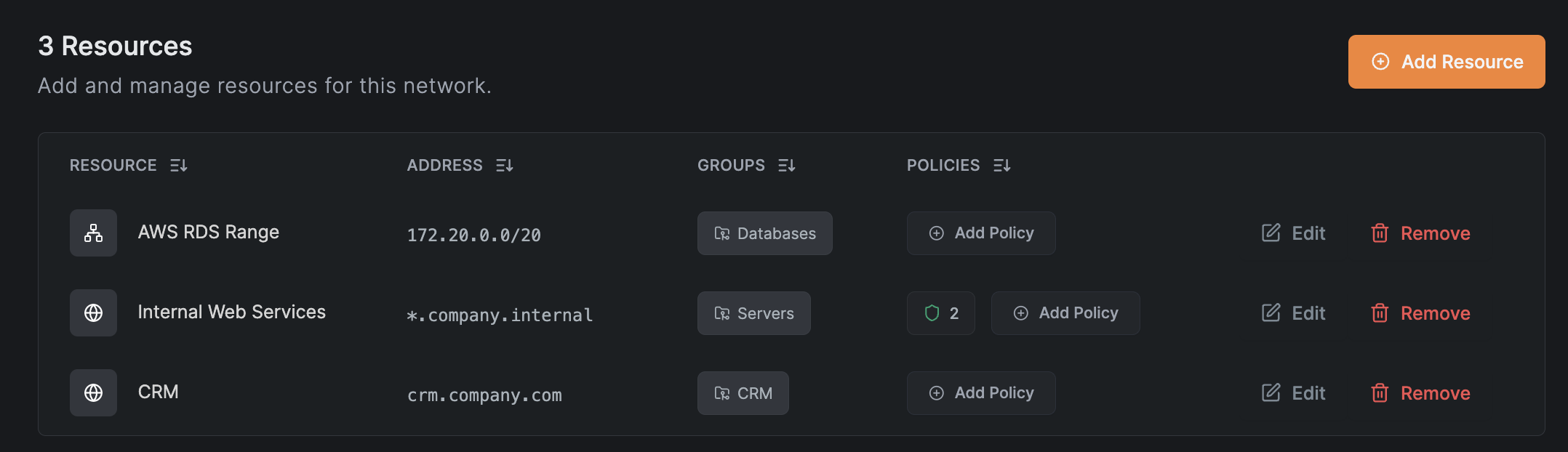Sort the table by Address
Viewport: 1568px width, 452px height.
pyautogui.click(x=504, y=166)
